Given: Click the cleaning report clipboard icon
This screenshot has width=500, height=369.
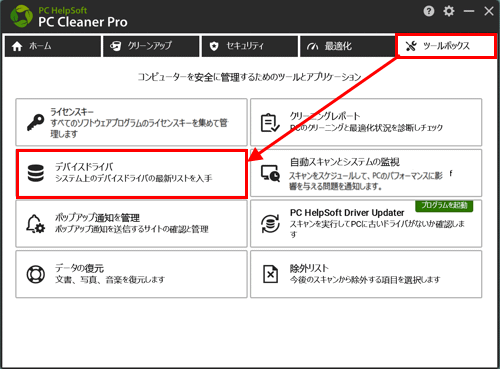Looking at the screenshot, I should [x=270, y=123].
